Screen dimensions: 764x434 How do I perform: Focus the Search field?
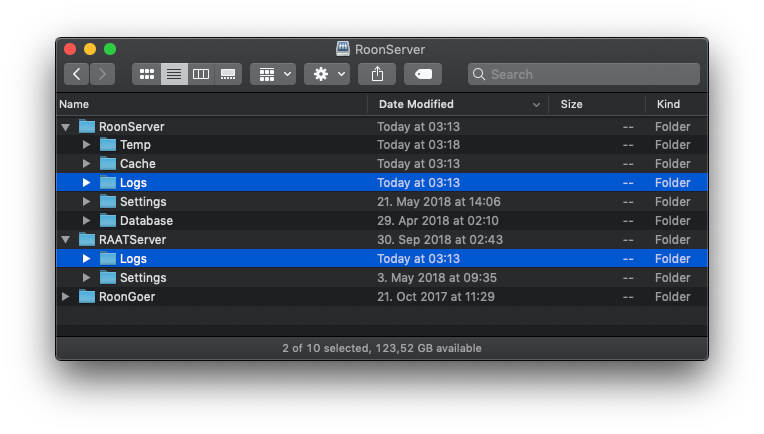(584, 74)
